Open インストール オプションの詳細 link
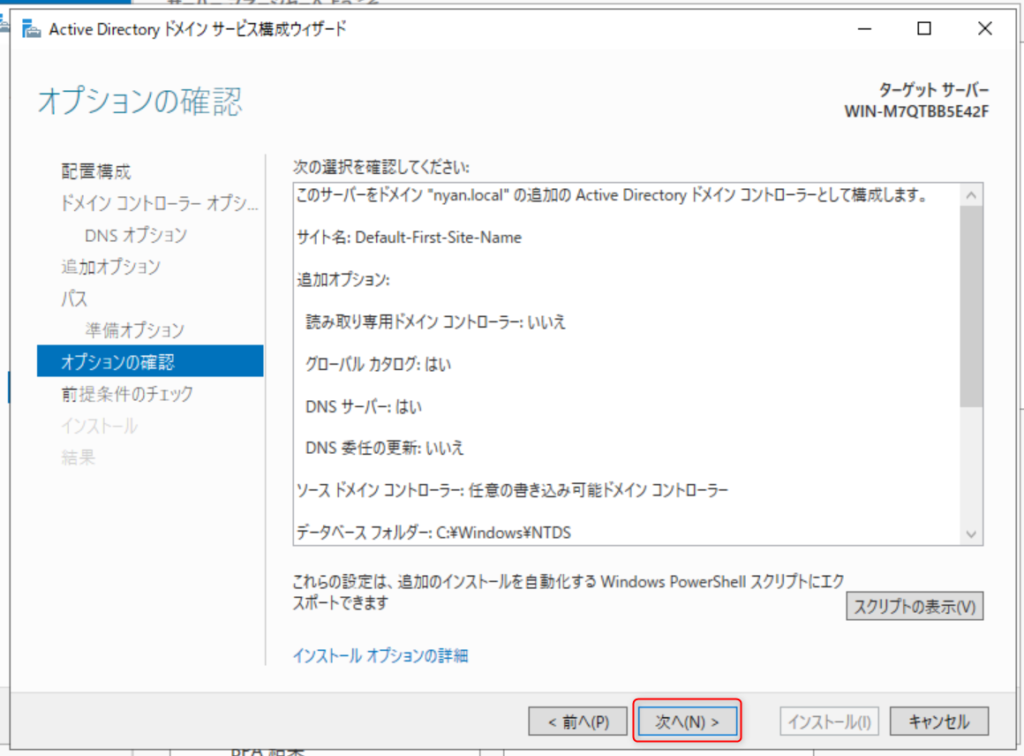The width and height of the screenshot is (1024, 756). coord(380,656)
